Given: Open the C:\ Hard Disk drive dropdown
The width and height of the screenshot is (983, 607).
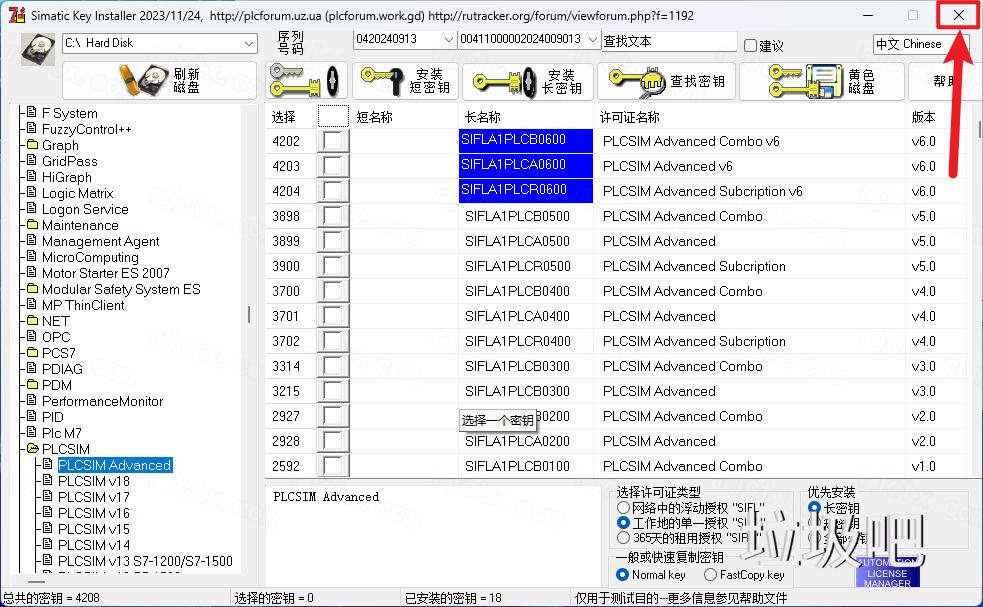Looking at the screenshot, I should coord(250,44).
